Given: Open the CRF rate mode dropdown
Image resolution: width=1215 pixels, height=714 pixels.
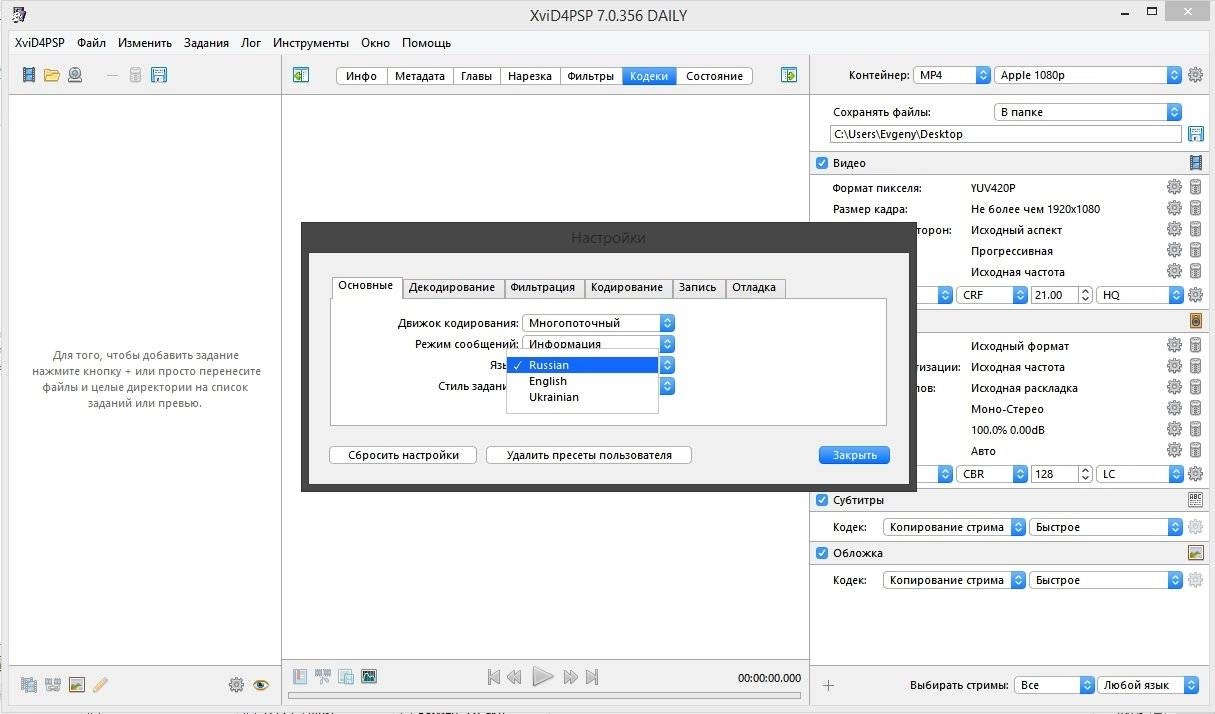Looking at the screenshot, I should click(x=992, y=295).
